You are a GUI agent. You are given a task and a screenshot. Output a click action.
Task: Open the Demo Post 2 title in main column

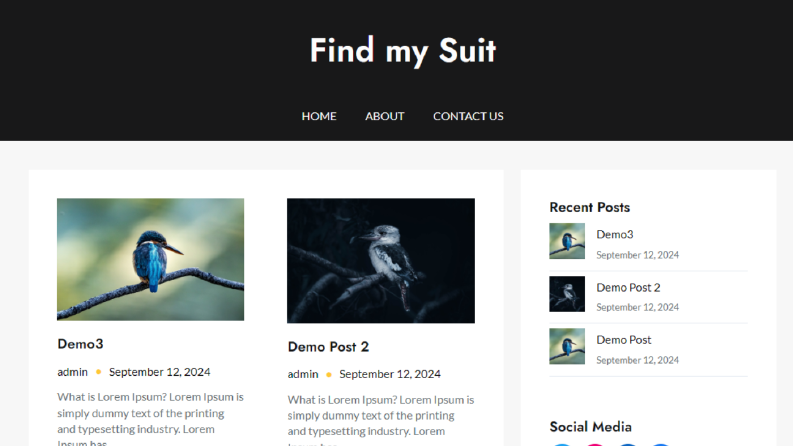point(328,347)
